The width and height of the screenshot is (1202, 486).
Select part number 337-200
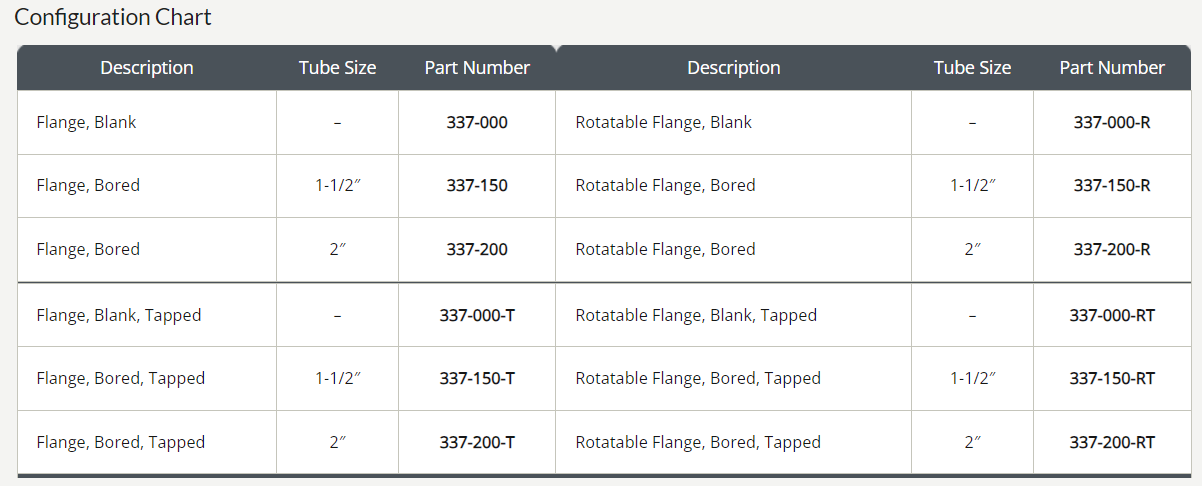point(477,249)
